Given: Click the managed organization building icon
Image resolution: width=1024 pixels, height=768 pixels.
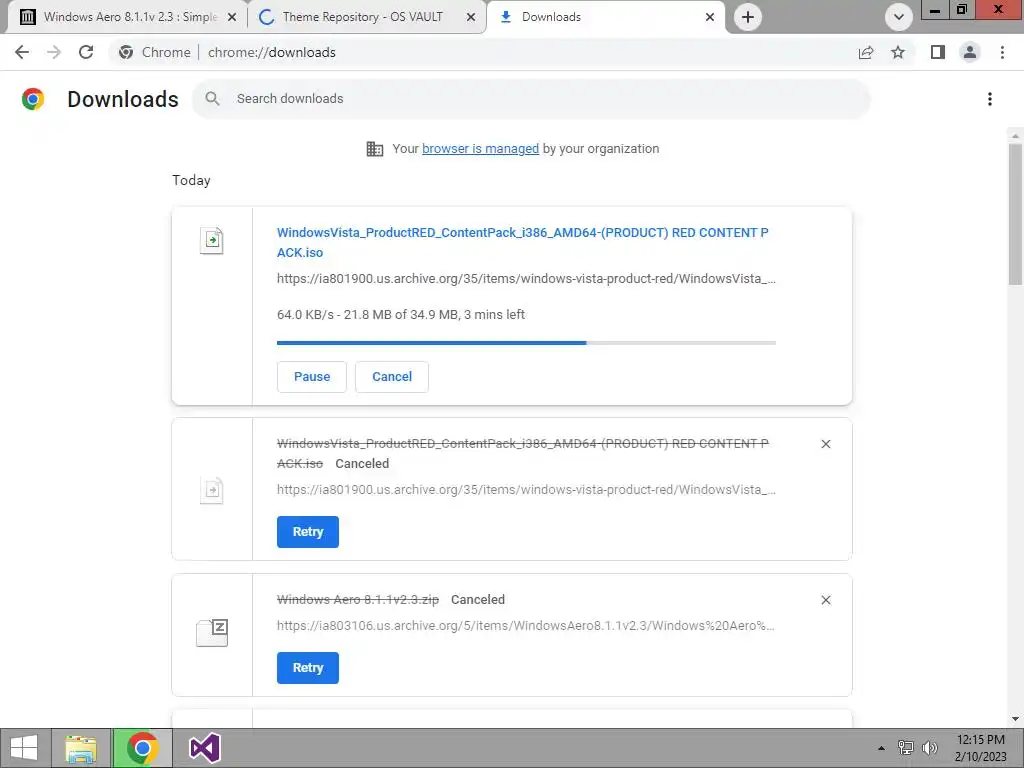Looking at the screenshot, I should (375, 149).
